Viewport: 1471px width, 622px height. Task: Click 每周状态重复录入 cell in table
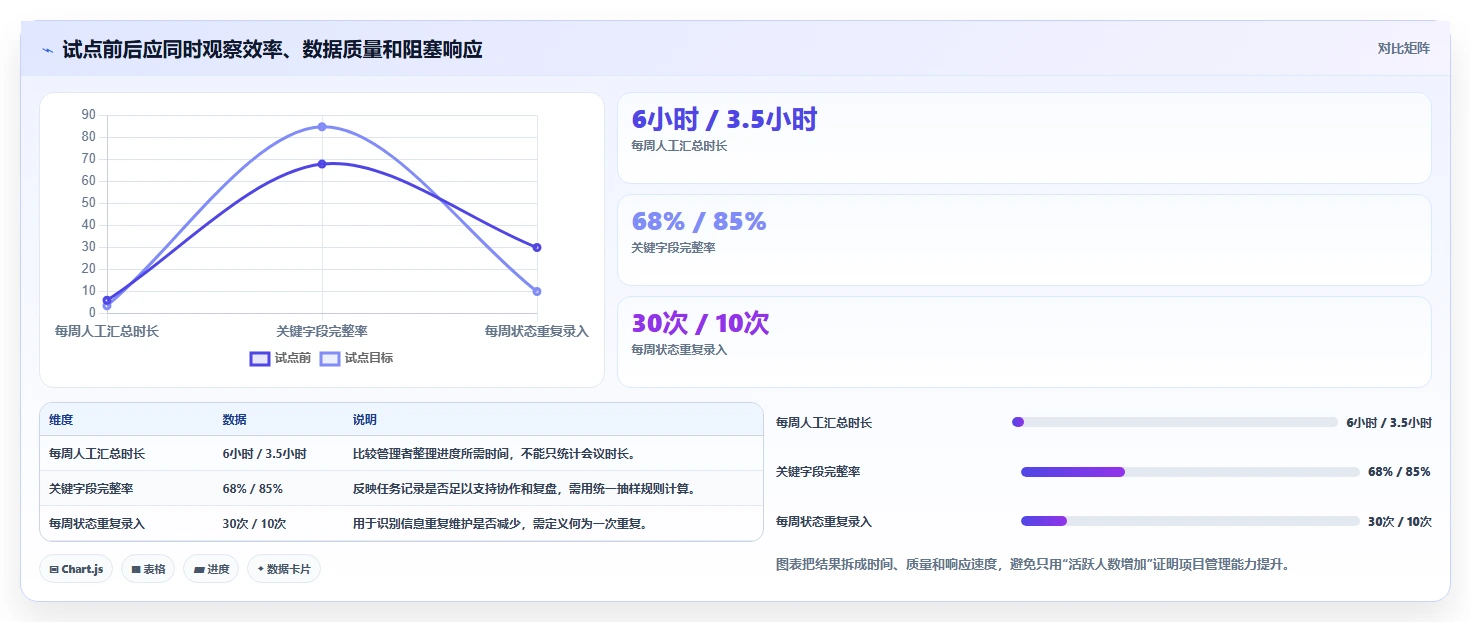coord(97,524)
